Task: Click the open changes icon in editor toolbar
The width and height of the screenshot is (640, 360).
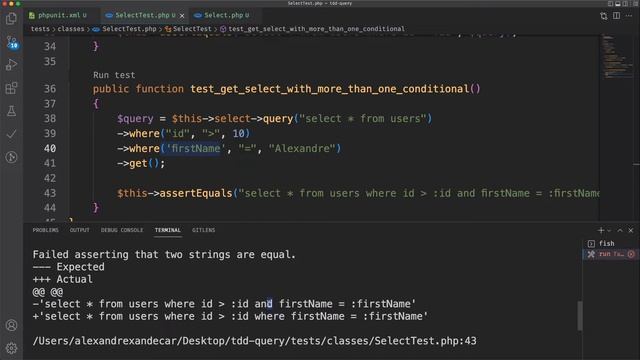Action: [604, 16]
